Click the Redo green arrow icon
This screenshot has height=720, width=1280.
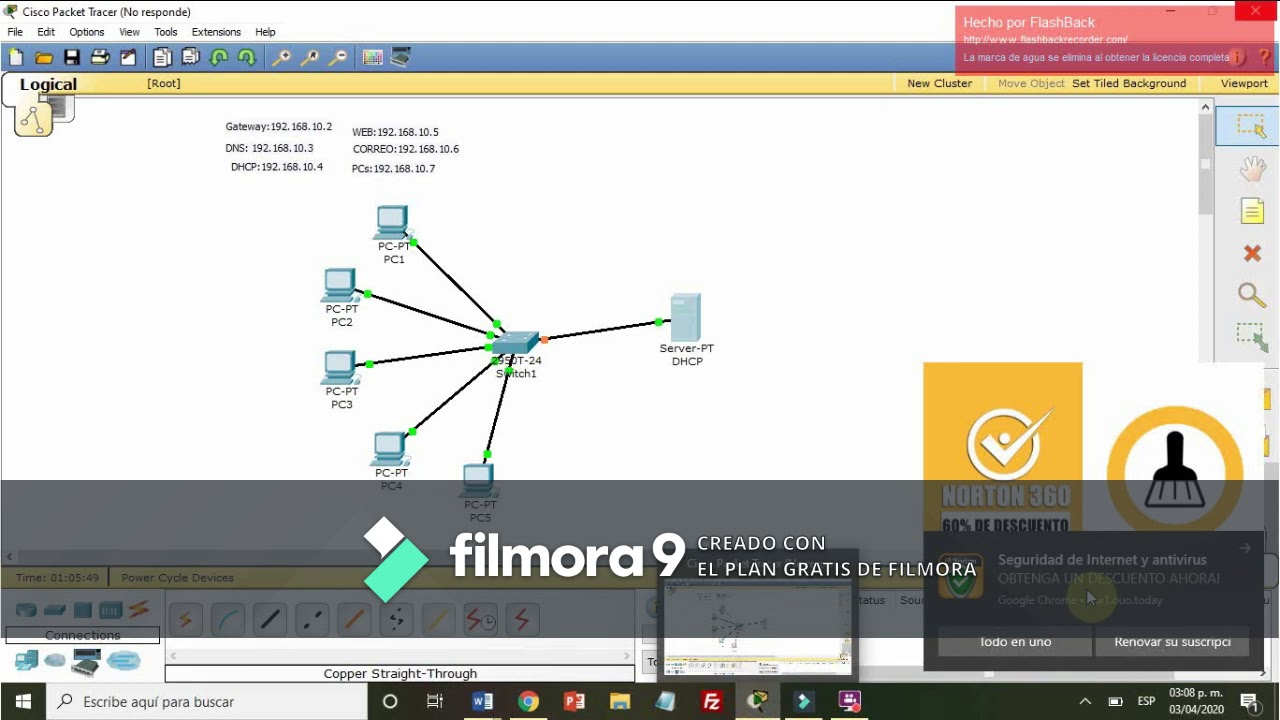click(x=246, y=58)
